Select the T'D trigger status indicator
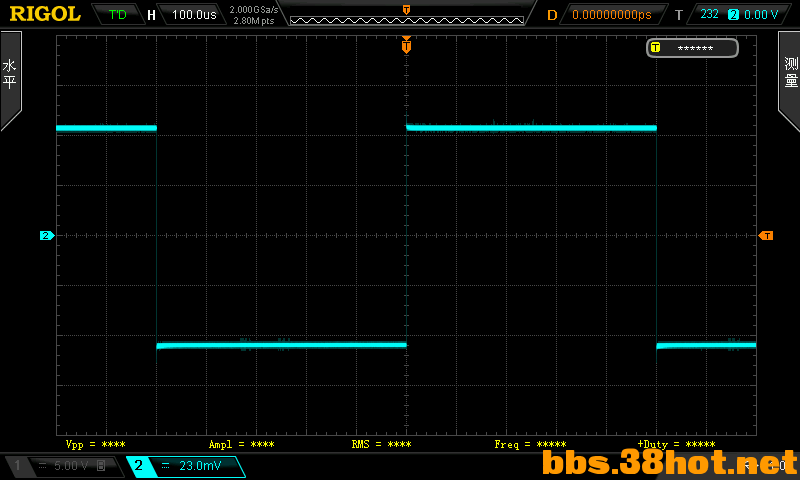 click(117, 14)
